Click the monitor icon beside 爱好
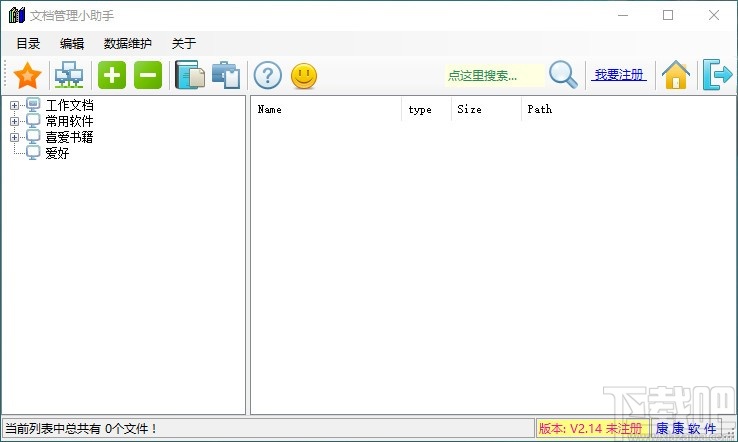 (33, 153)
